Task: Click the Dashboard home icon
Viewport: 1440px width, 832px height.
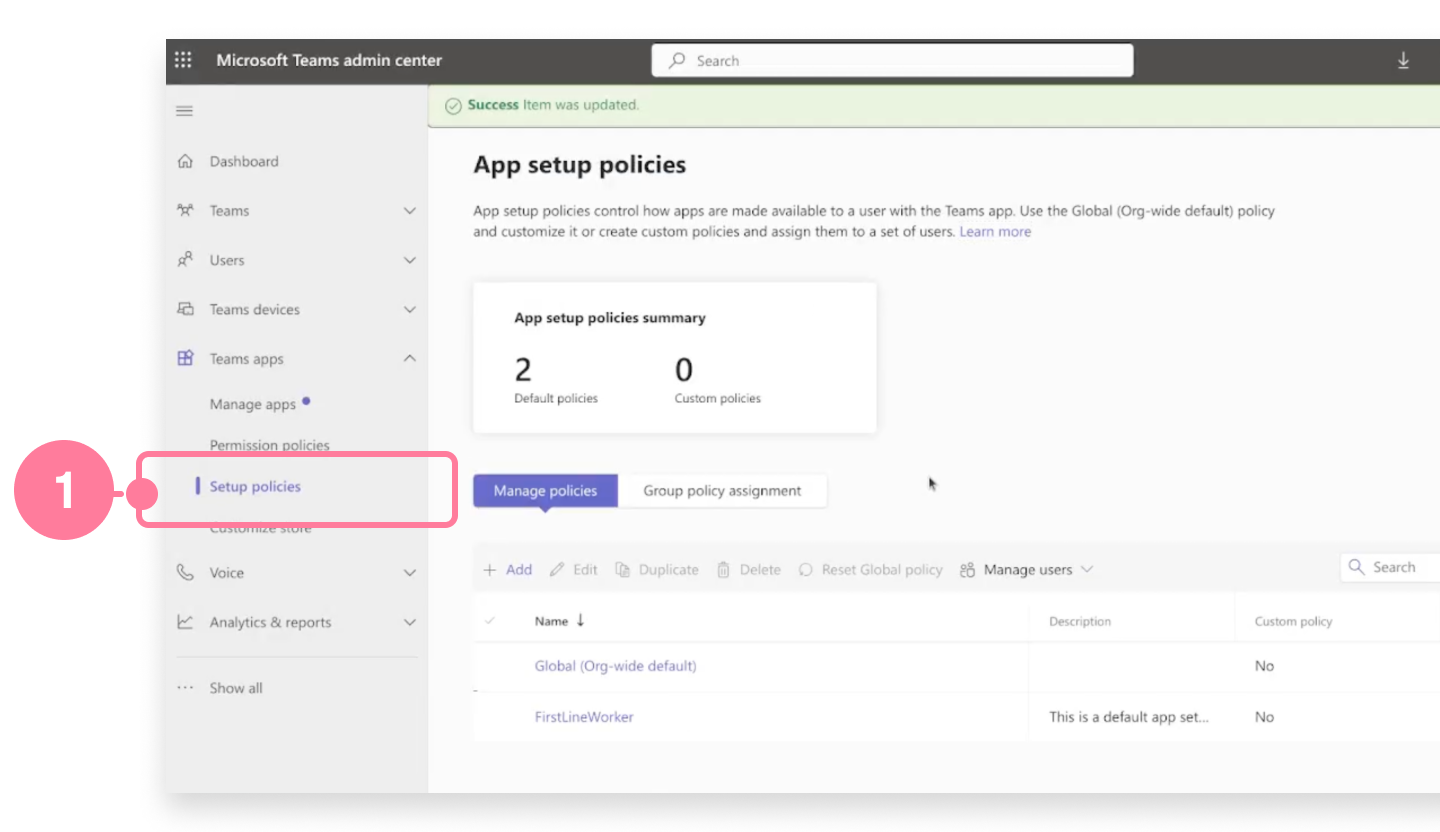Action: (184, 161)
